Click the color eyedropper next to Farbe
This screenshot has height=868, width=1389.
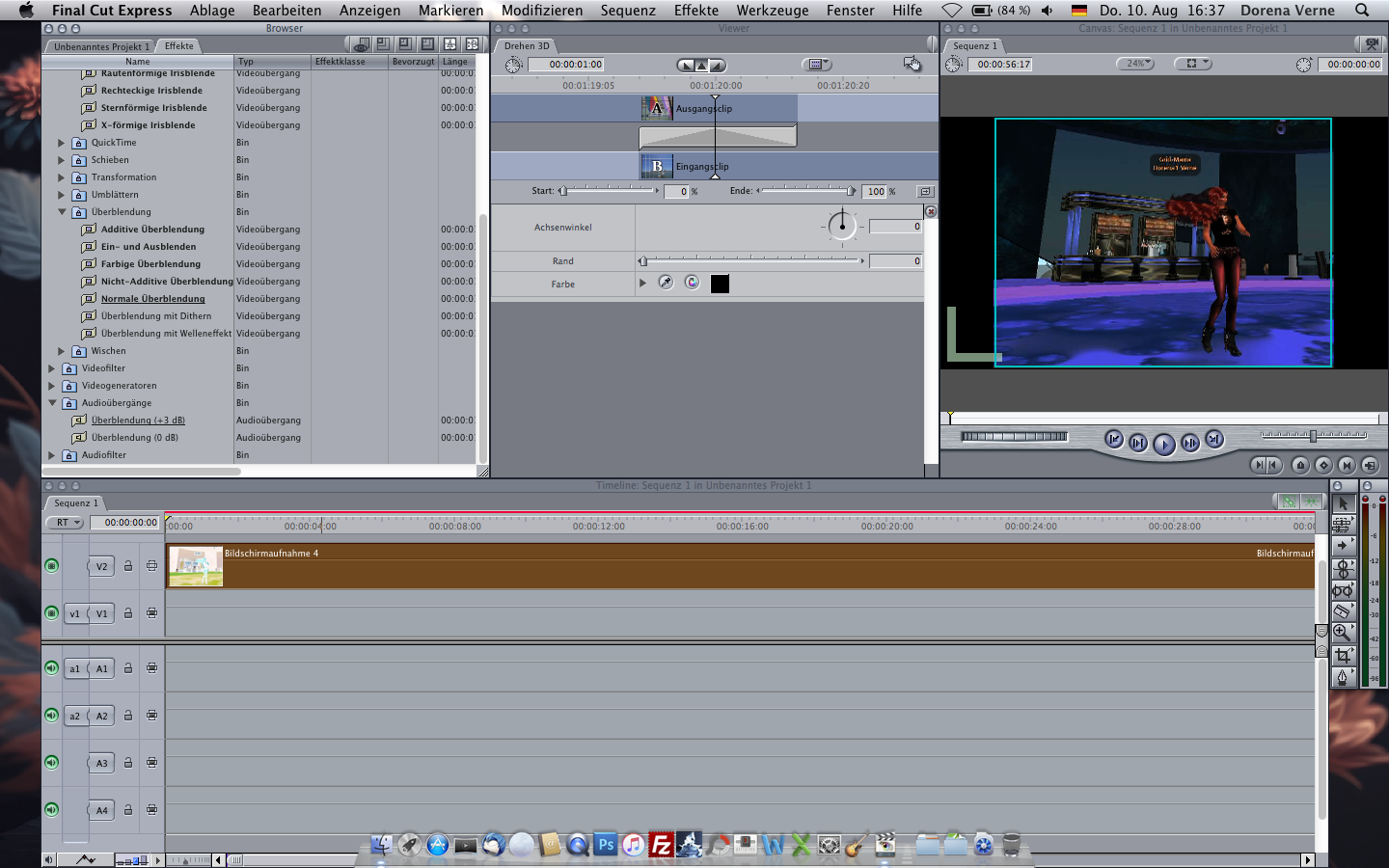tap(666, 283)
